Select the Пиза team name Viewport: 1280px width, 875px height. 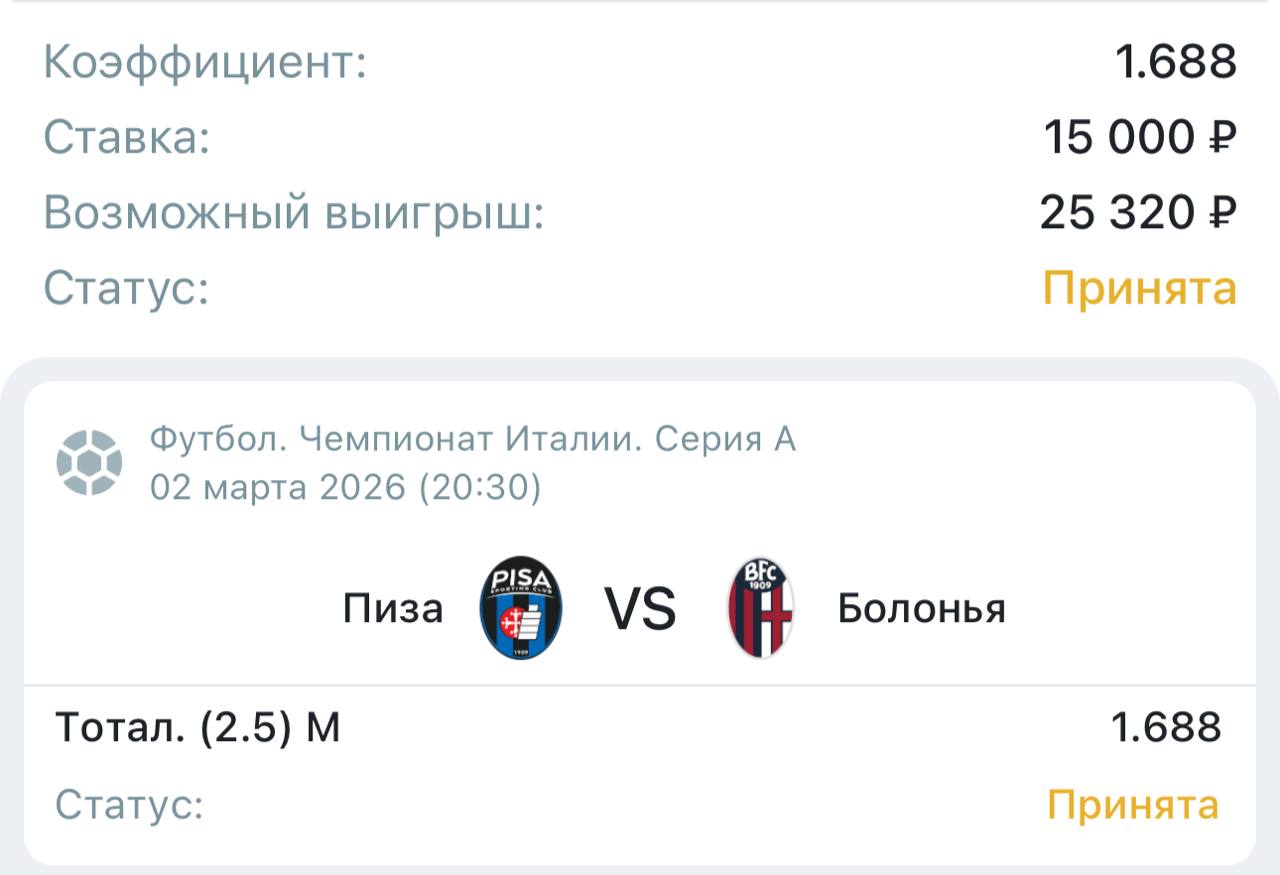393,608
